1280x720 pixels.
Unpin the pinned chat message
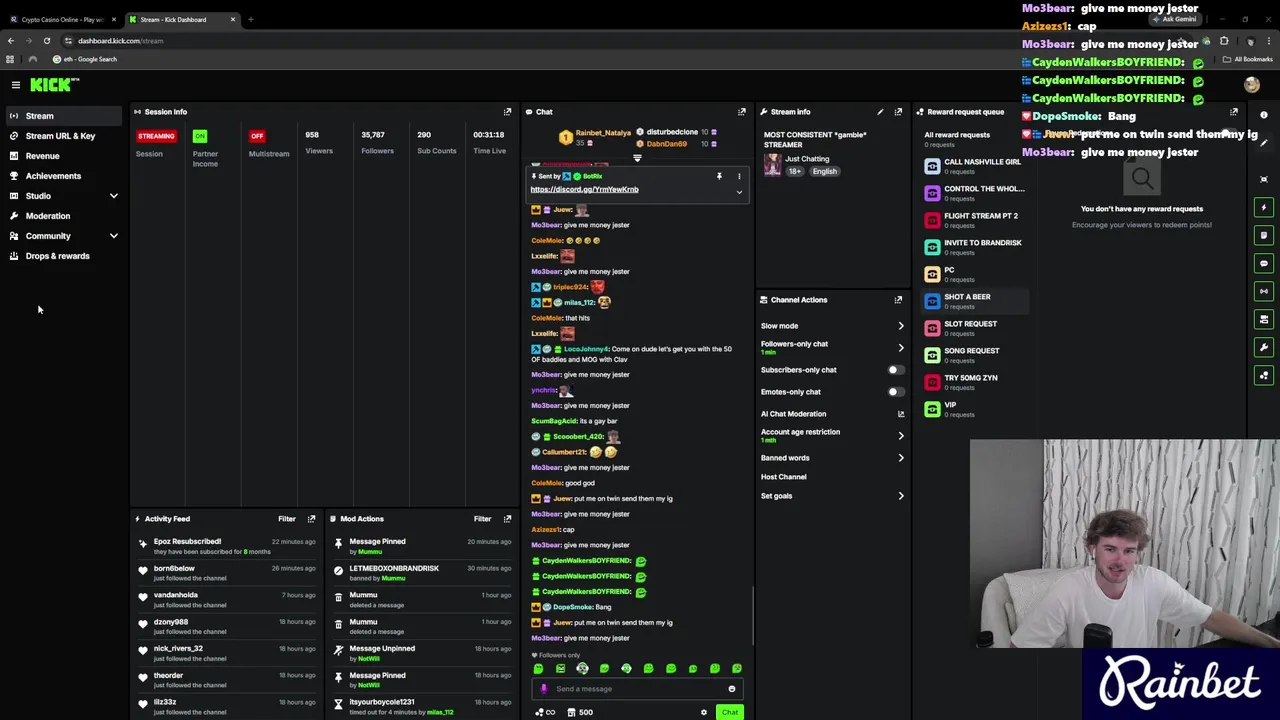click(719, 176)
